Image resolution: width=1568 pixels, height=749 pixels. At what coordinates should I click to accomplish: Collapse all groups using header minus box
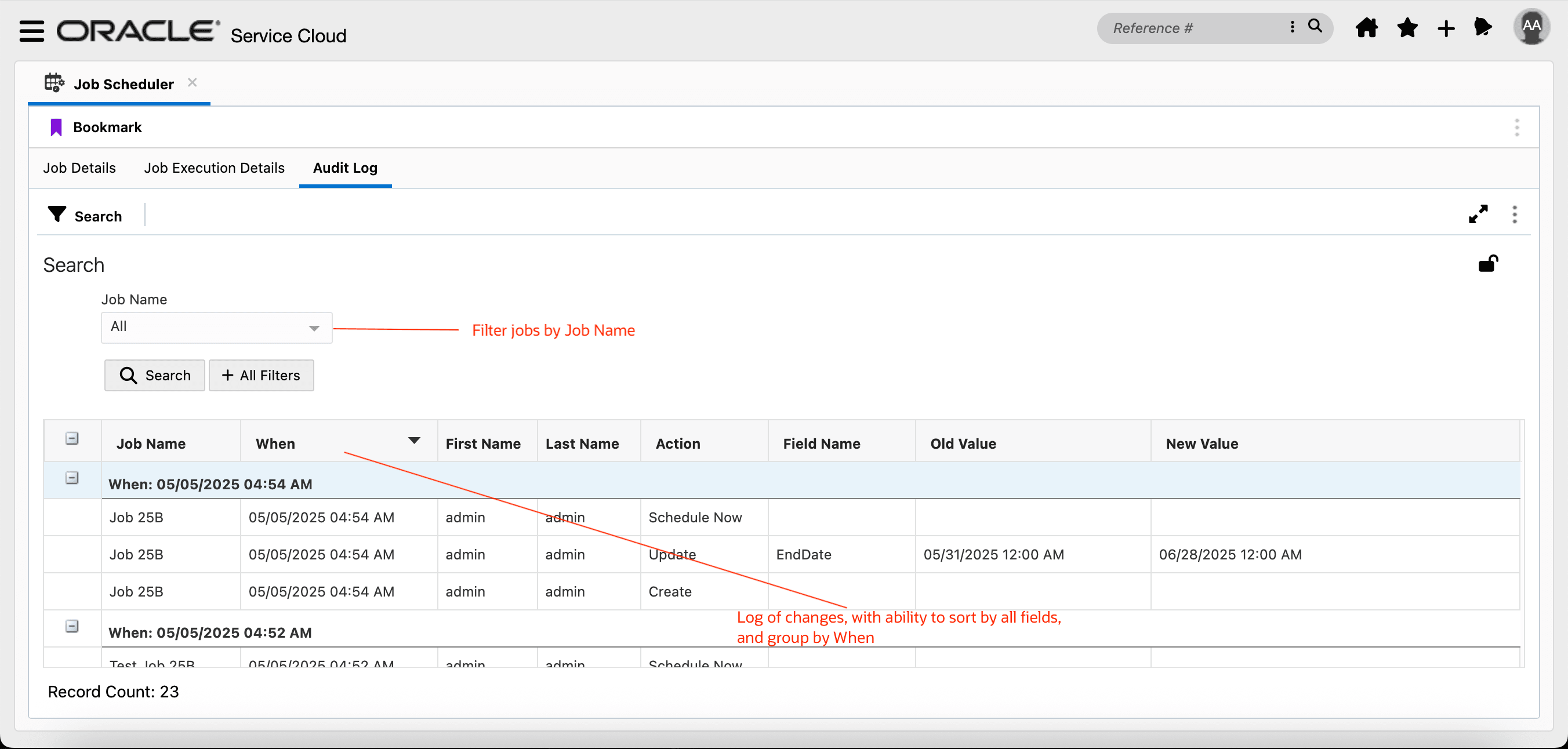click(72, 439)
